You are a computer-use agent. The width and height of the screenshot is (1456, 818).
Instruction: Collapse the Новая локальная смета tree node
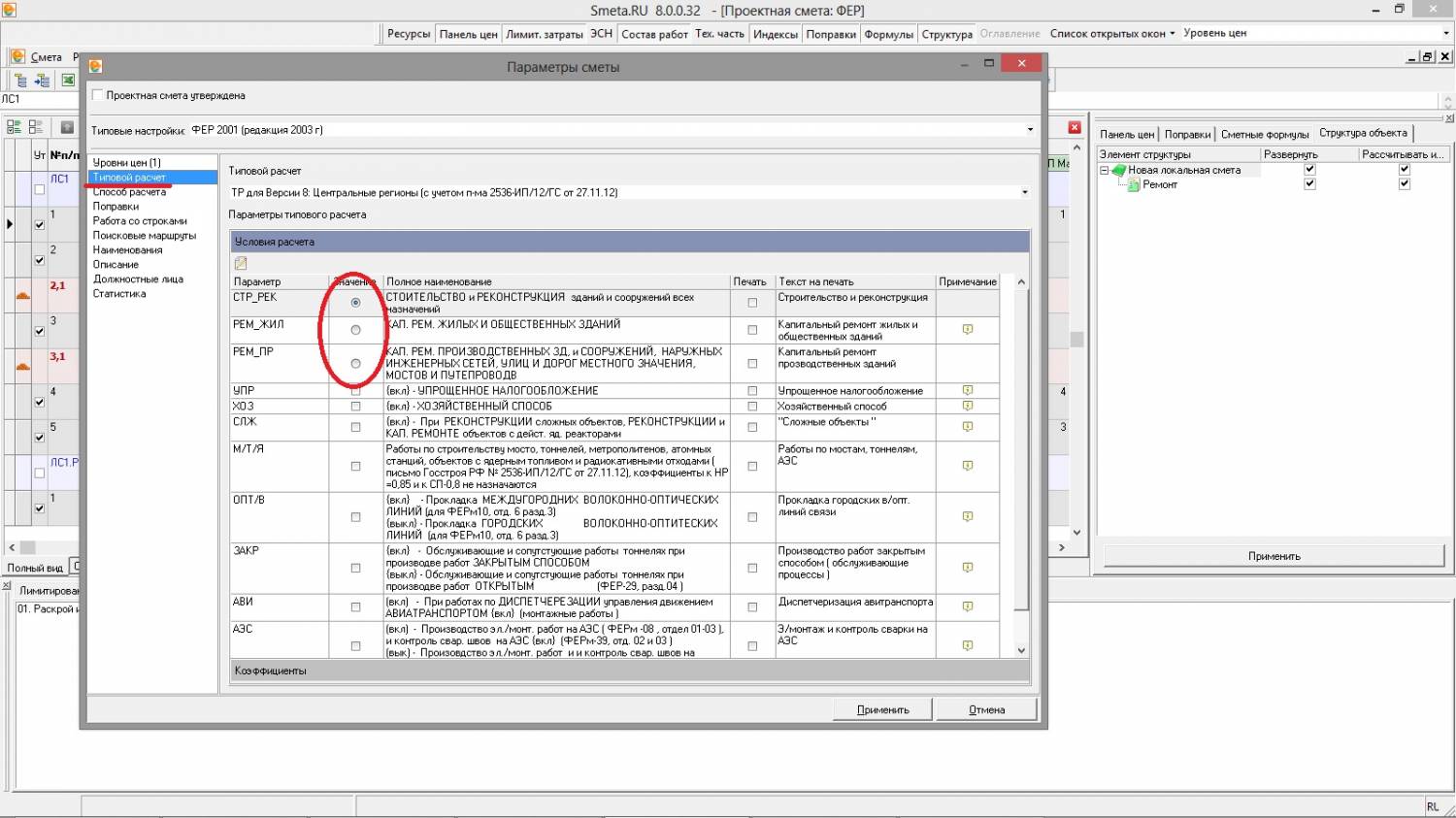click(x=1104, y=170)
